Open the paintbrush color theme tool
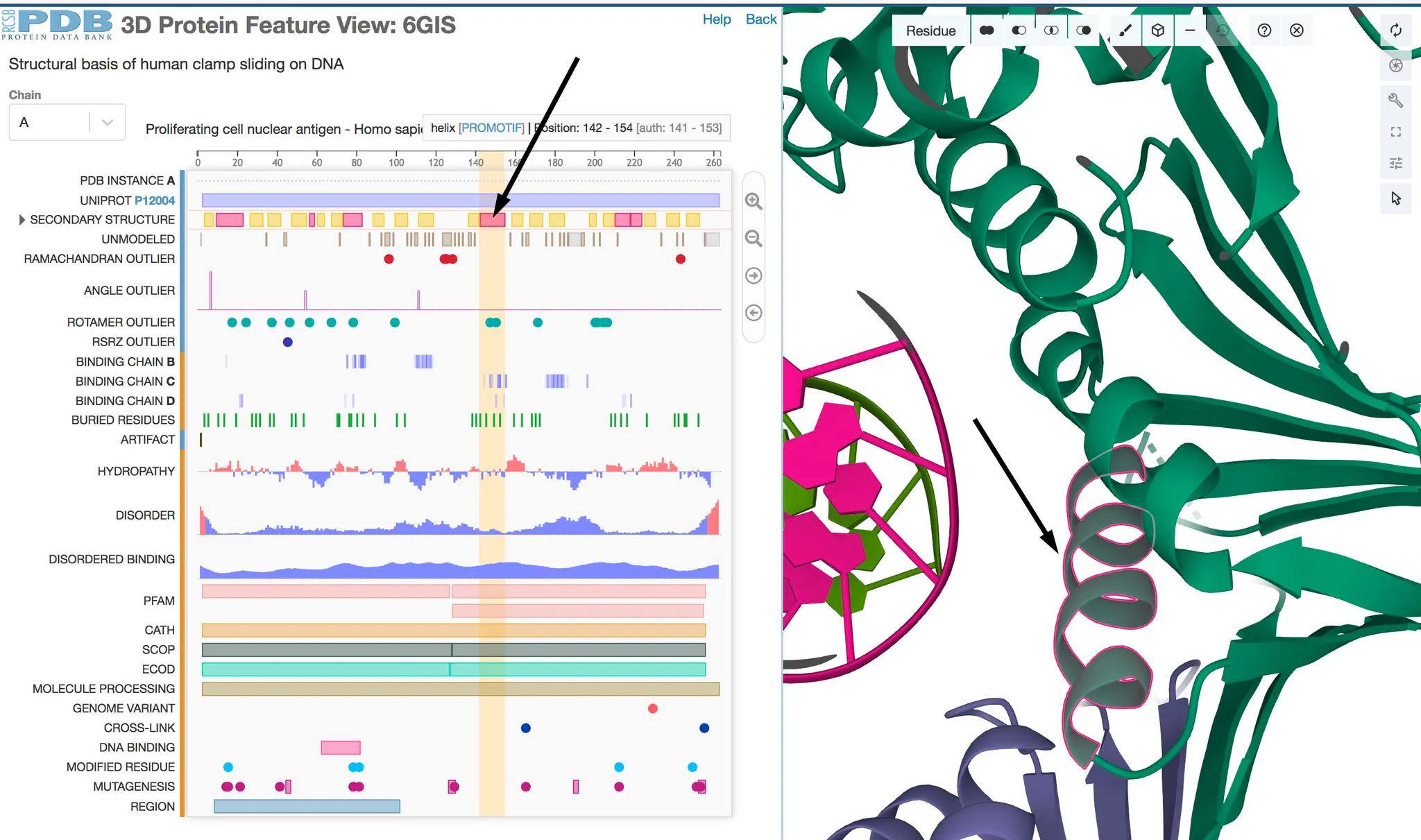Image resolution: width=1421 pixels, height=840 pixels. [1125, 31]
